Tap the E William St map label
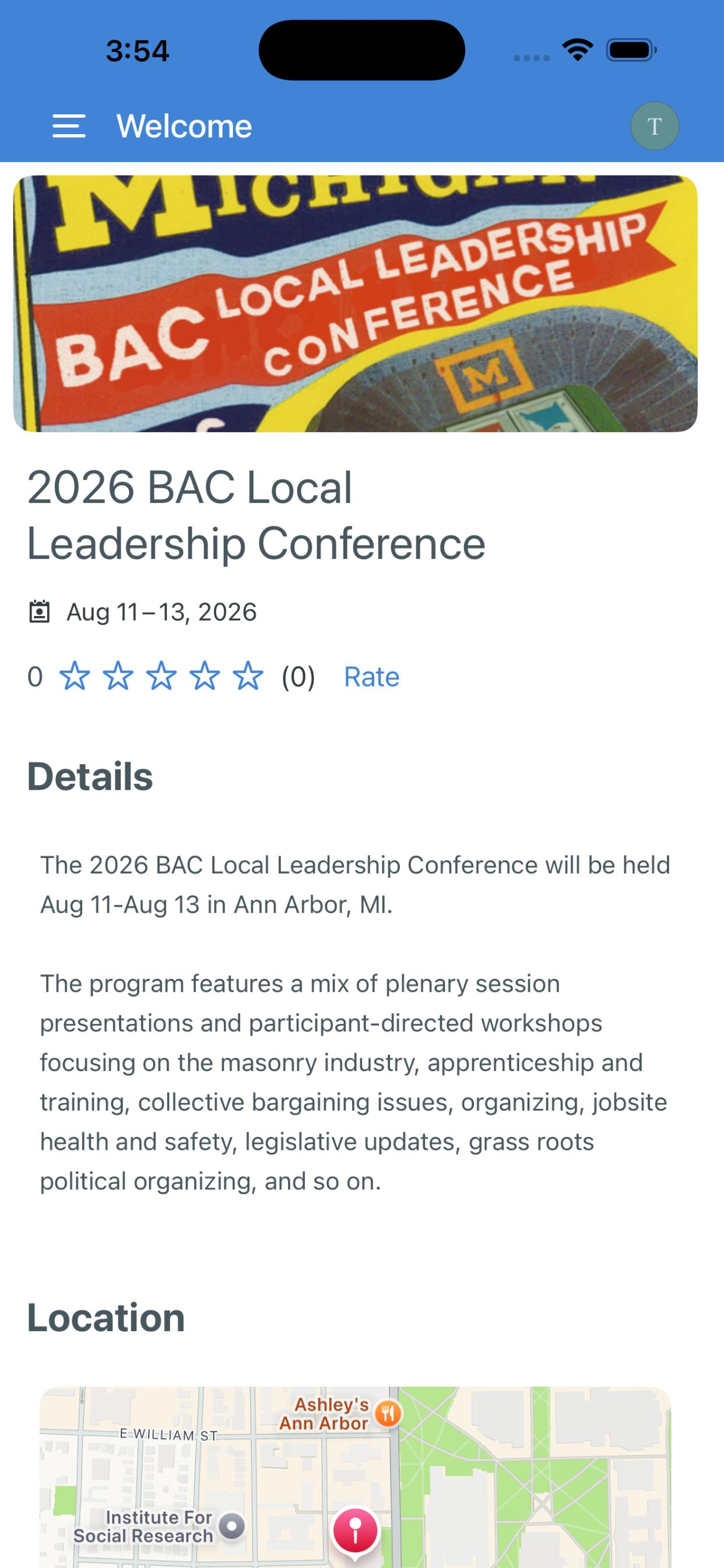 pos(168,1434)
